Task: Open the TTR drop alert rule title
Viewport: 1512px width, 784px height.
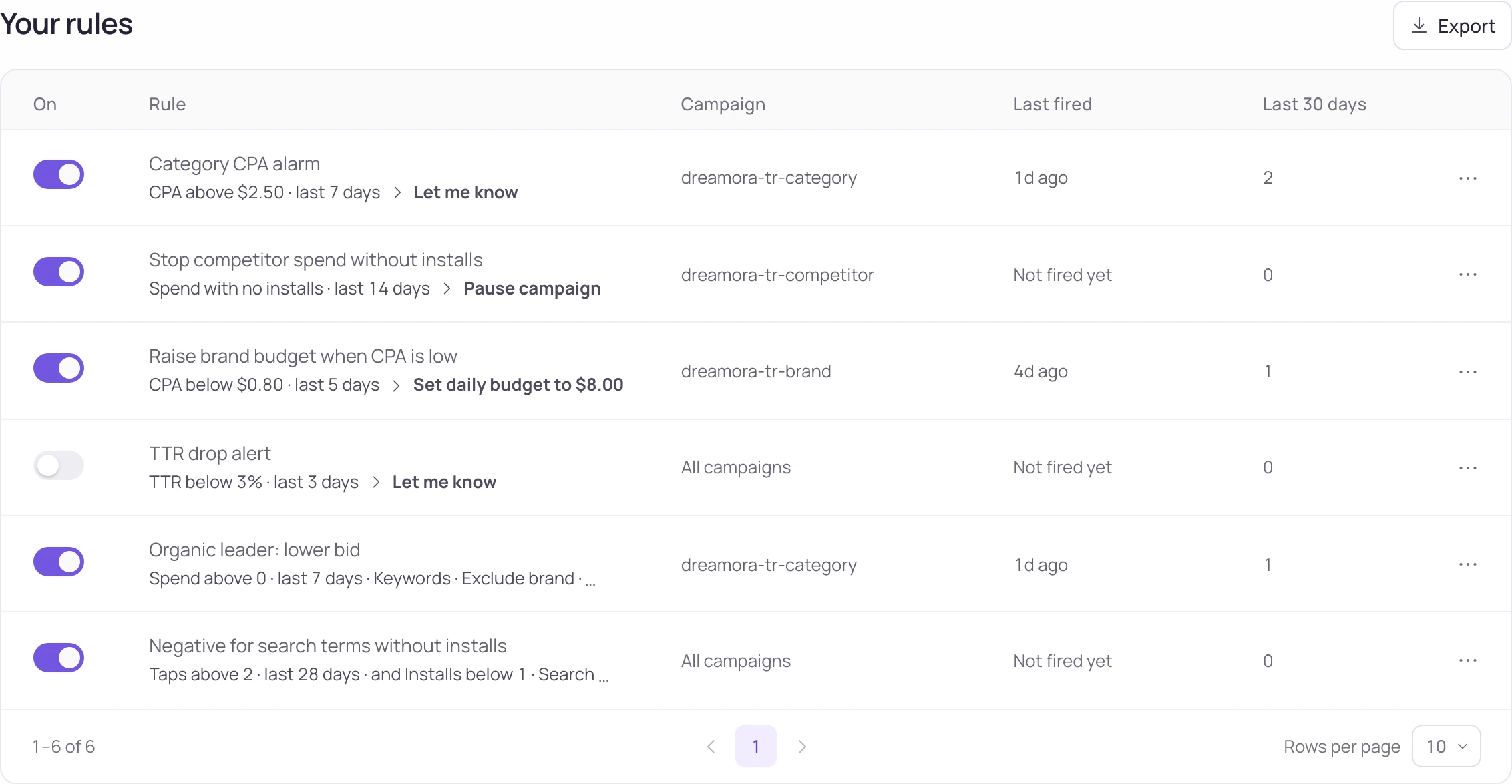Action: pyautogui.click(x=210, y=453)
